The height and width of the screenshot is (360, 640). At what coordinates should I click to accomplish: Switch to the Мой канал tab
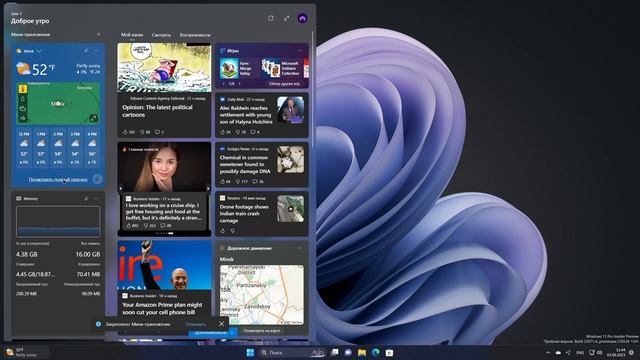(x=132, y=35)
